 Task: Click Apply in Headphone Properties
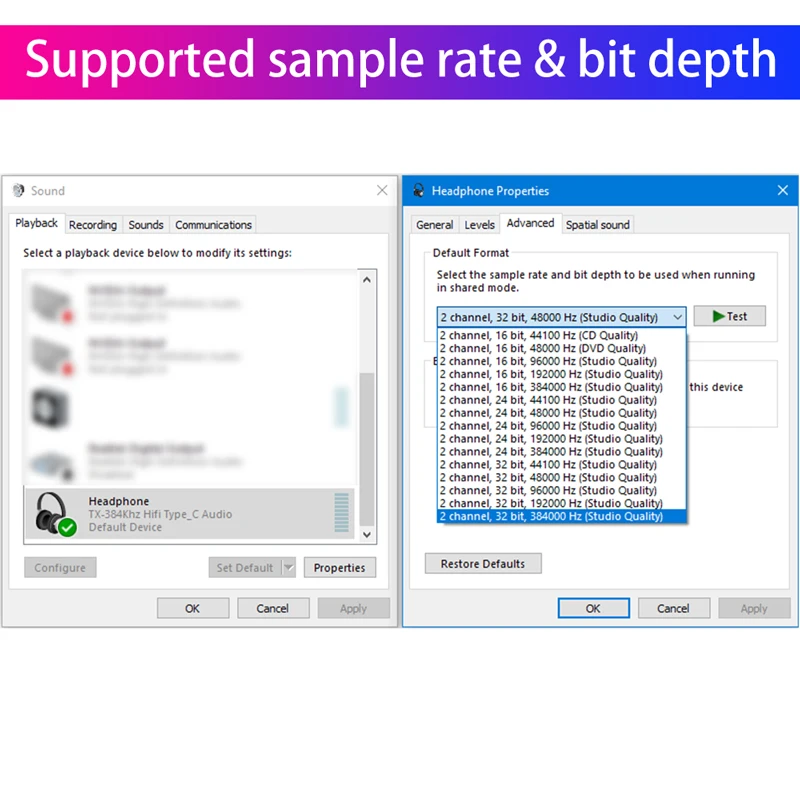tap(754, 608)
